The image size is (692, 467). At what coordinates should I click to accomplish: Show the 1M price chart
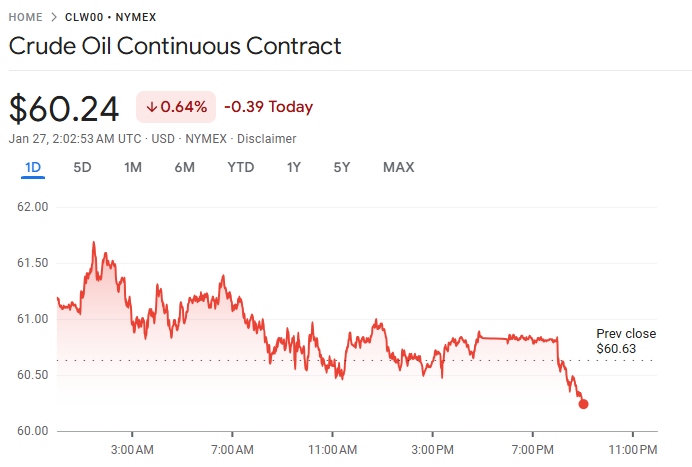pyautogui.click(x=133, y=167)
